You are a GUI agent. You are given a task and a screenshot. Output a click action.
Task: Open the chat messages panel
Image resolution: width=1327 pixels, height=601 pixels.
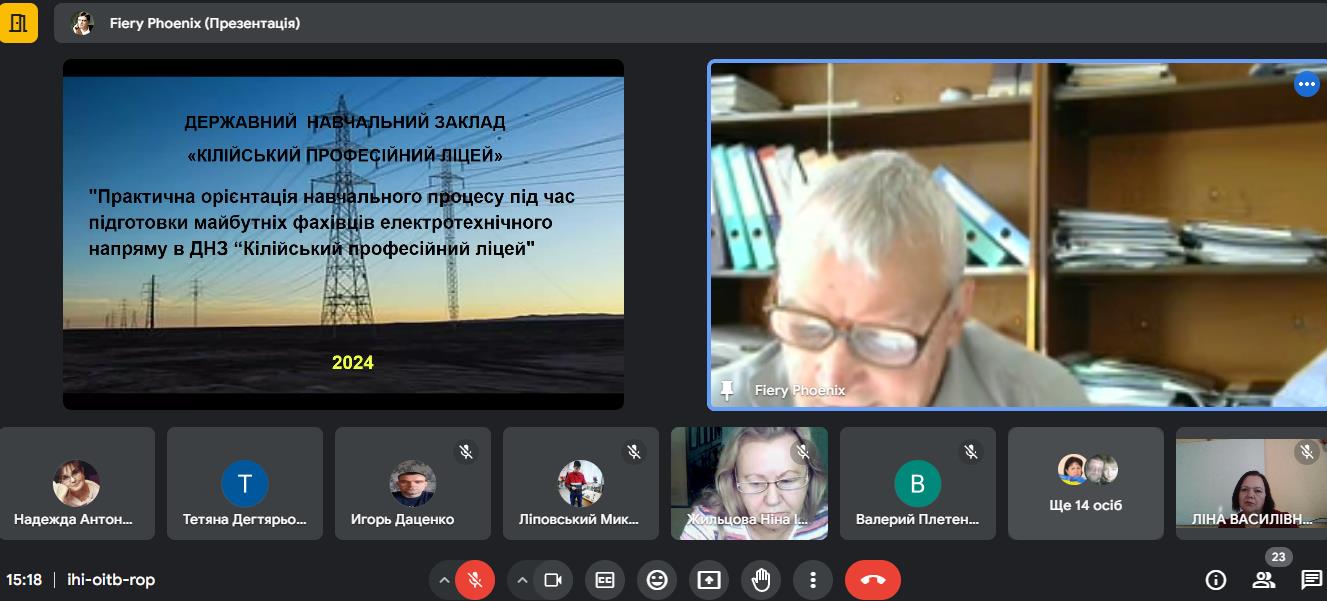point(1311,580)
